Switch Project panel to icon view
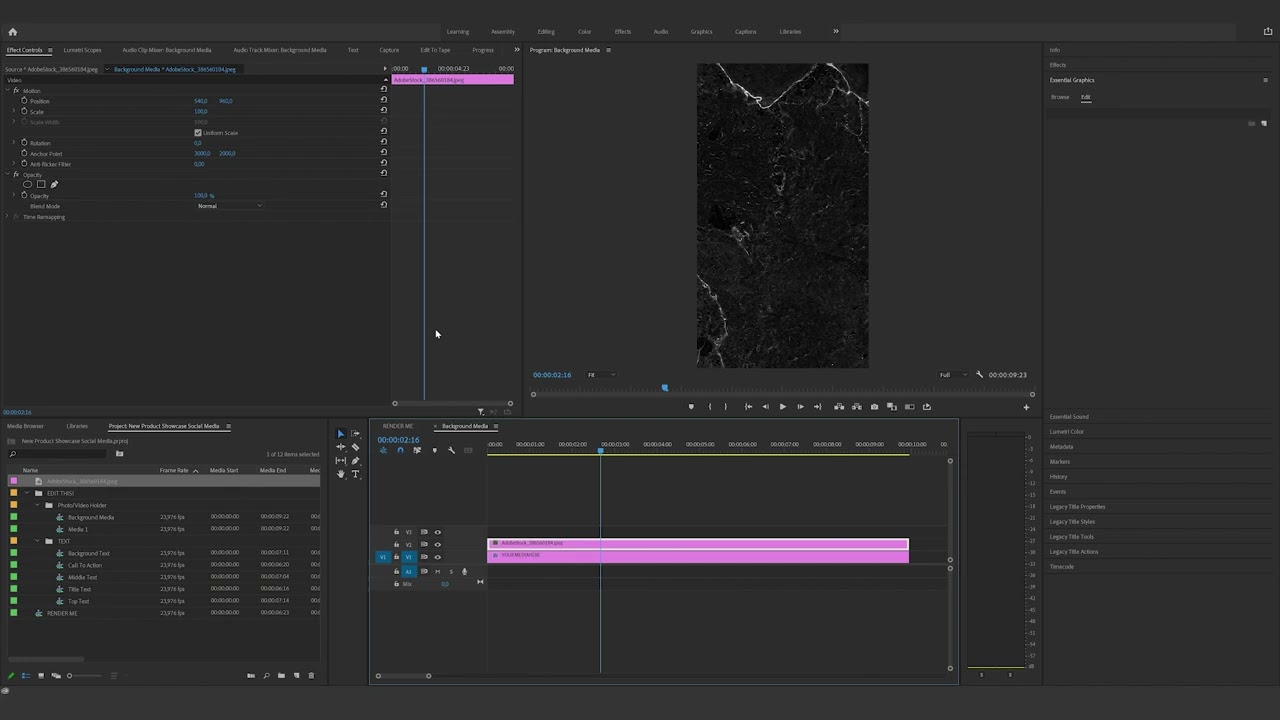Image resolution: width=1280 pixels, height=720 pixels. [x=41, y=676]
